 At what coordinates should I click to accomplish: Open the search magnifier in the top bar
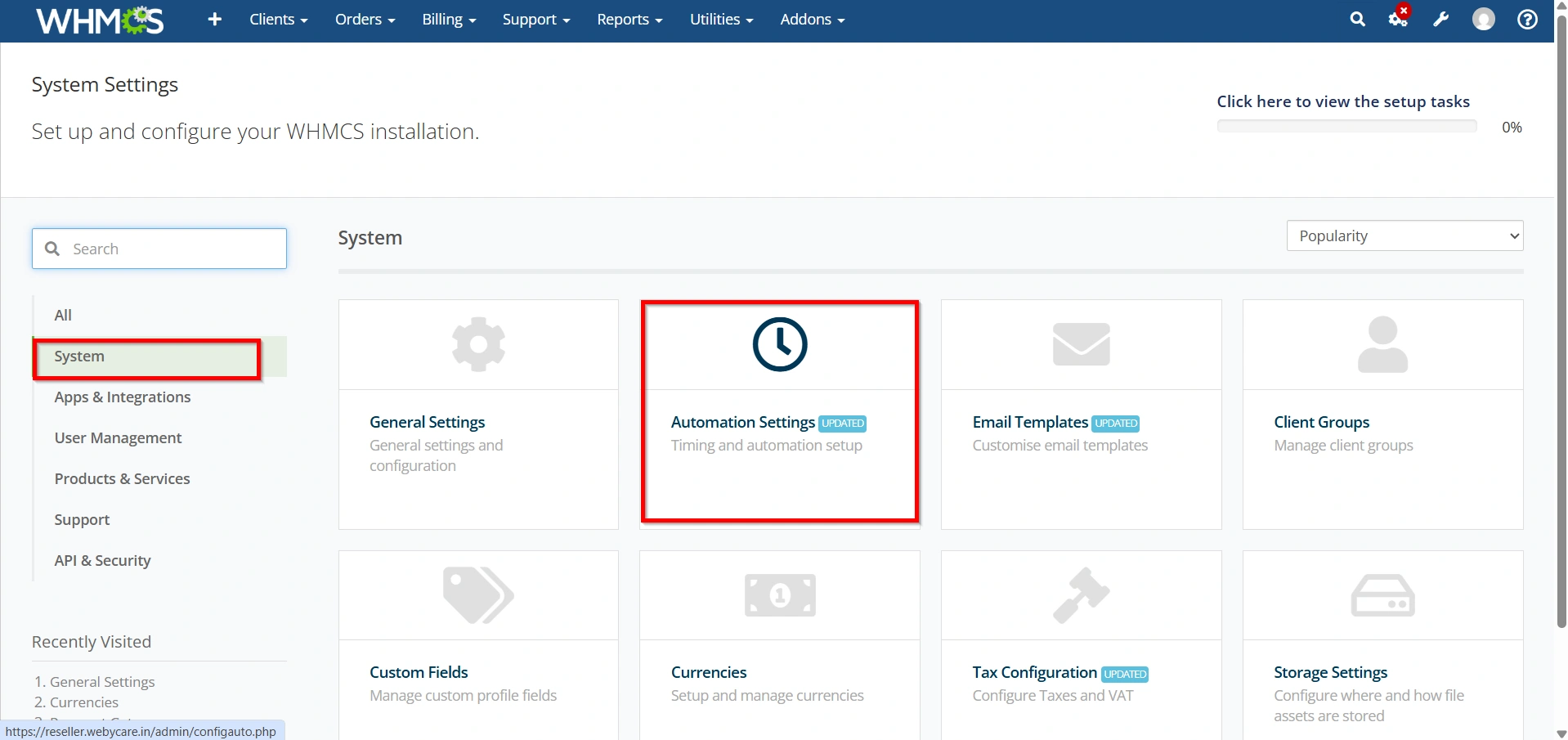coord(1357,19)
